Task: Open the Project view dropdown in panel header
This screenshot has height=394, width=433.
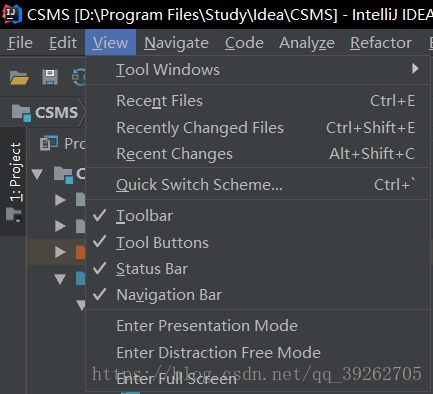Action: coord(63,144)
